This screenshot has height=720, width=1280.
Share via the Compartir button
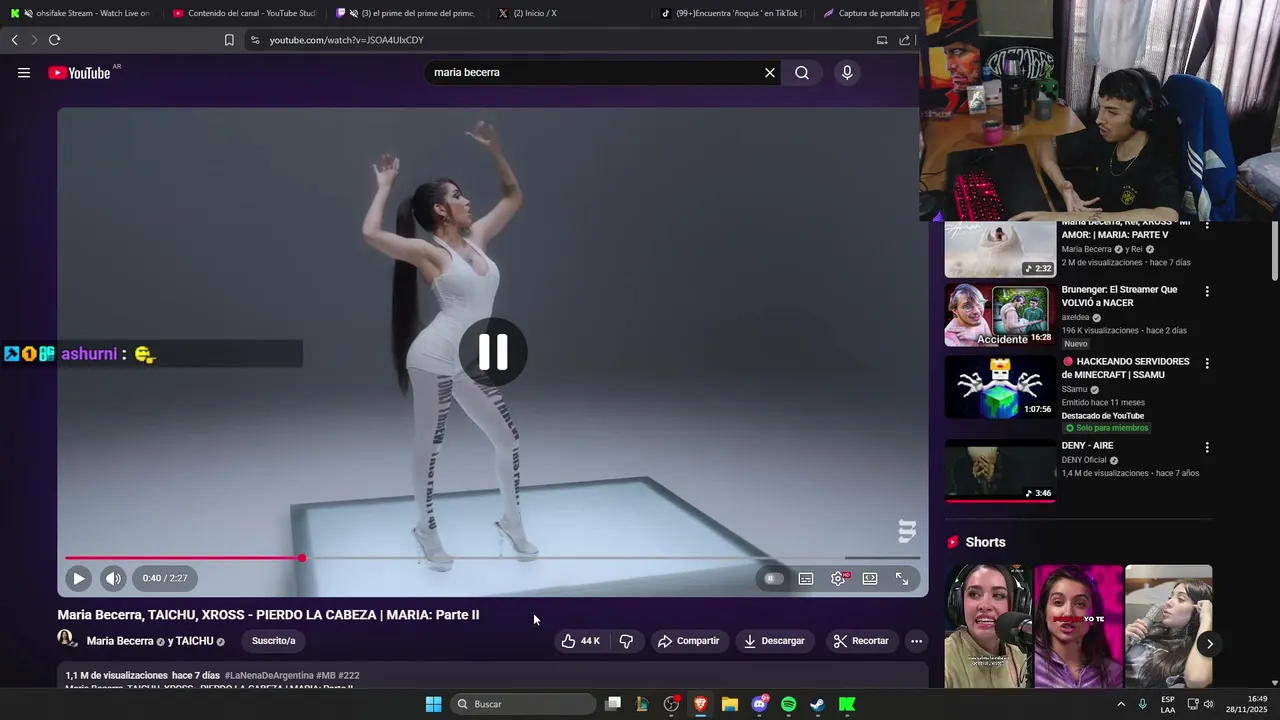[688, 641]
